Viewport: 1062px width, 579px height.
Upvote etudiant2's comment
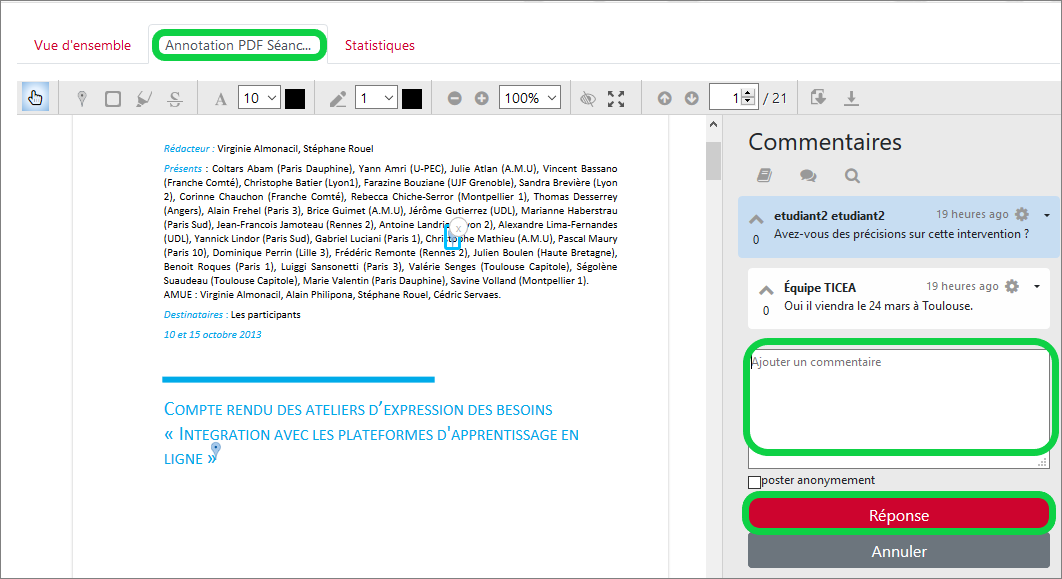pos(756,219)
